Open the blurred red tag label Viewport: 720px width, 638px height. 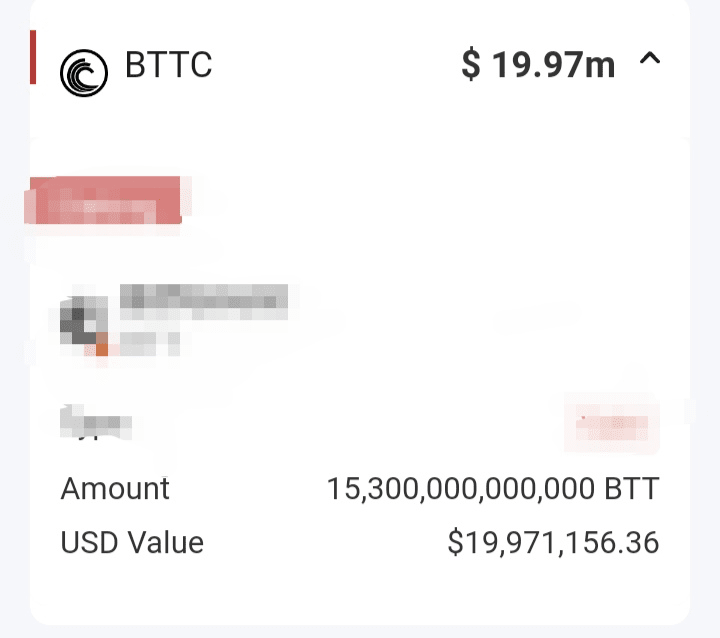[108, 200]
